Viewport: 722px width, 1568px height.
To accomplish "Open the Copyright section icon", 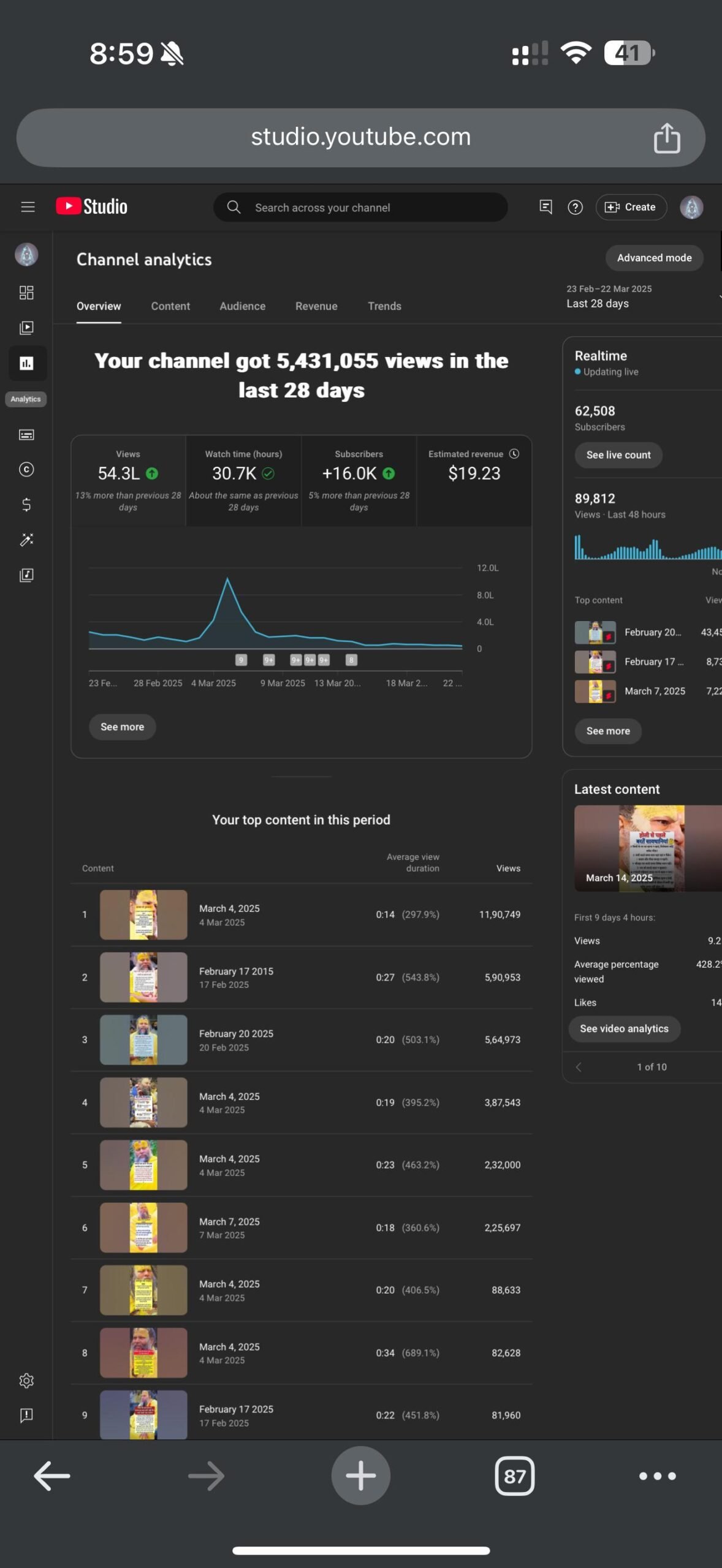I will [x=26, y=470].
